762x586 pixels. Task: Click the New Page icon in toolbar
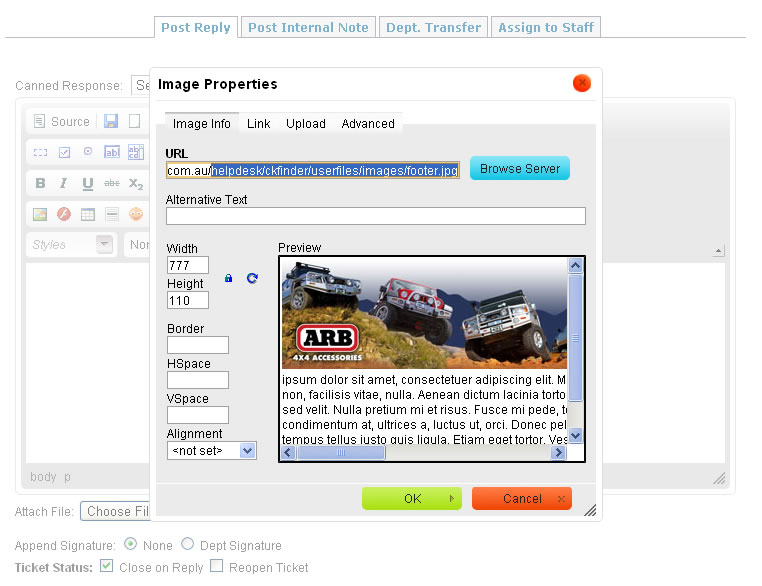[135, 121]
